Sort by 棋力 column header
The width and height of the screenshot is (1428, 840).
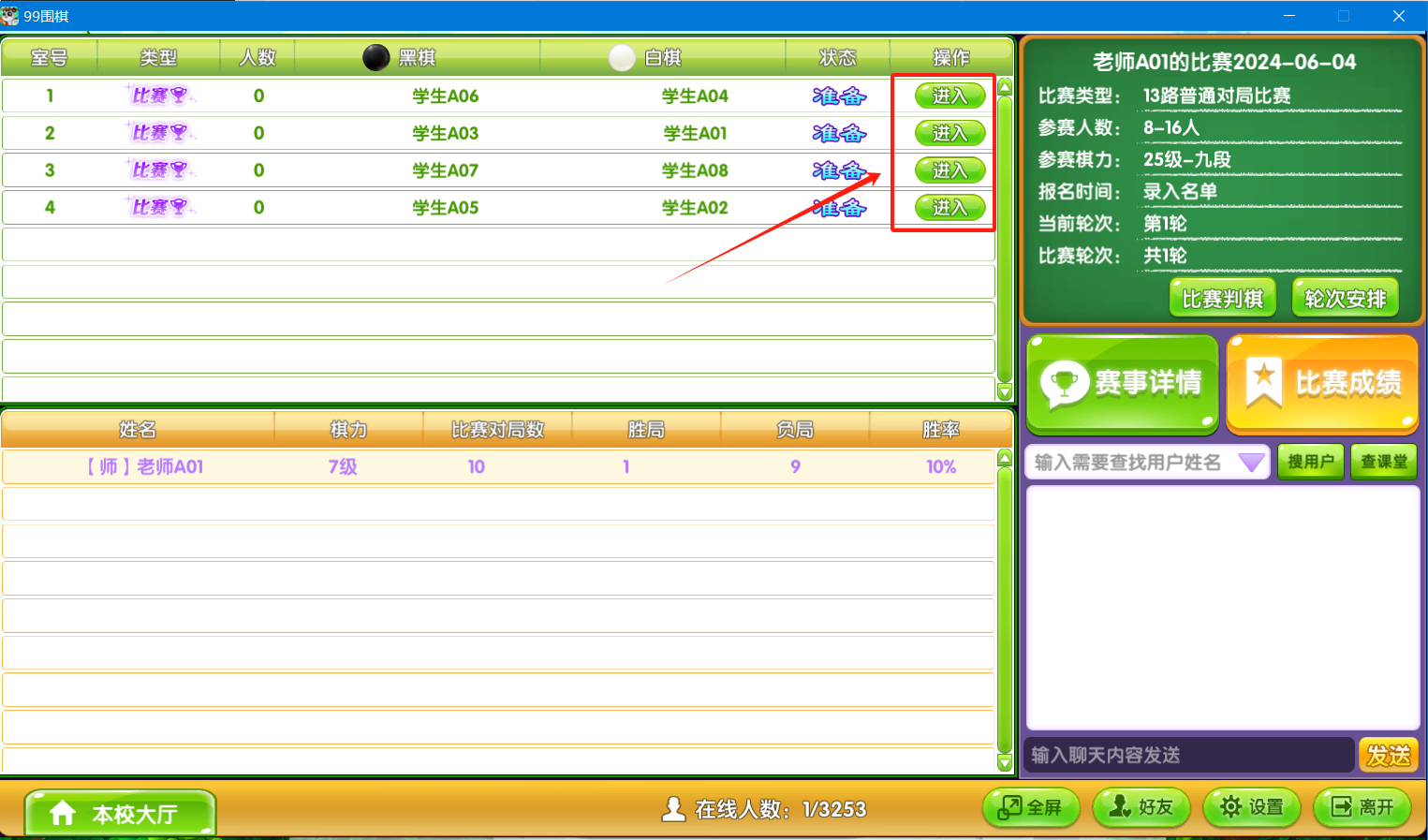tap(348, 430)
